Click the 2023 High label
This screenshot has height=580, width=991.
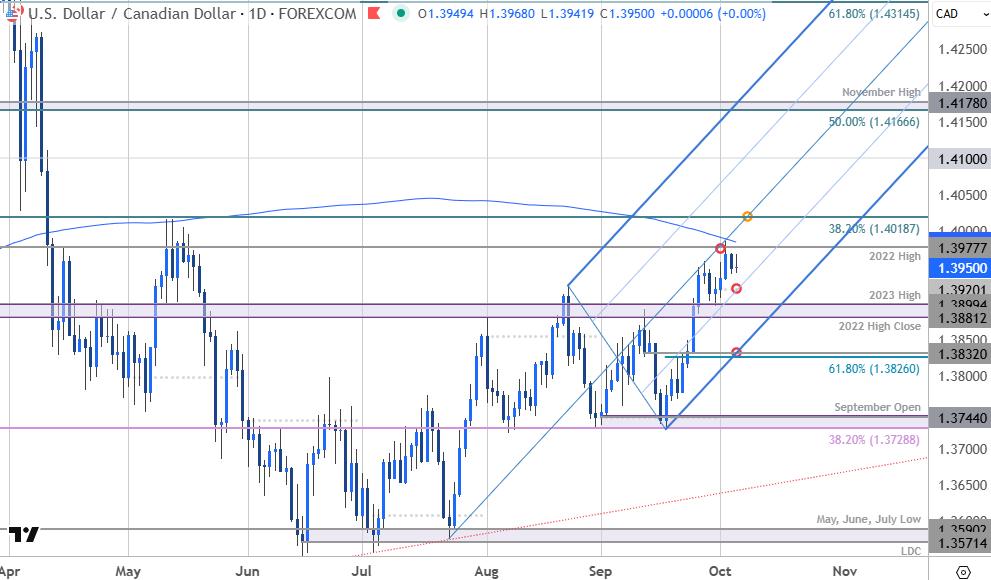[x=895, y=295]
